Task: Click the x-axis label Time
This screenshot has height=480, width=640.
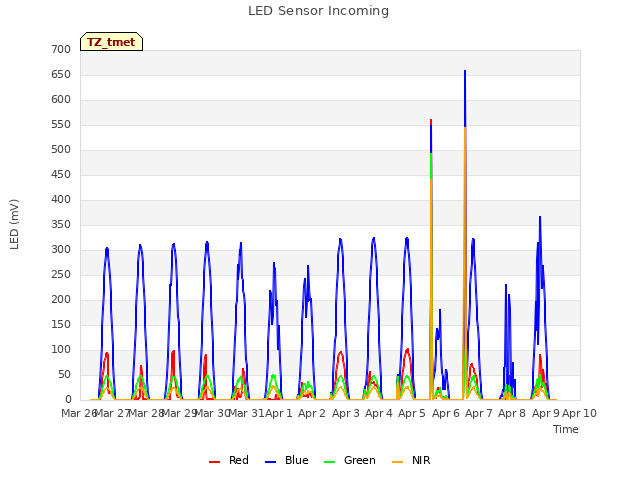Action: (566, 429)
